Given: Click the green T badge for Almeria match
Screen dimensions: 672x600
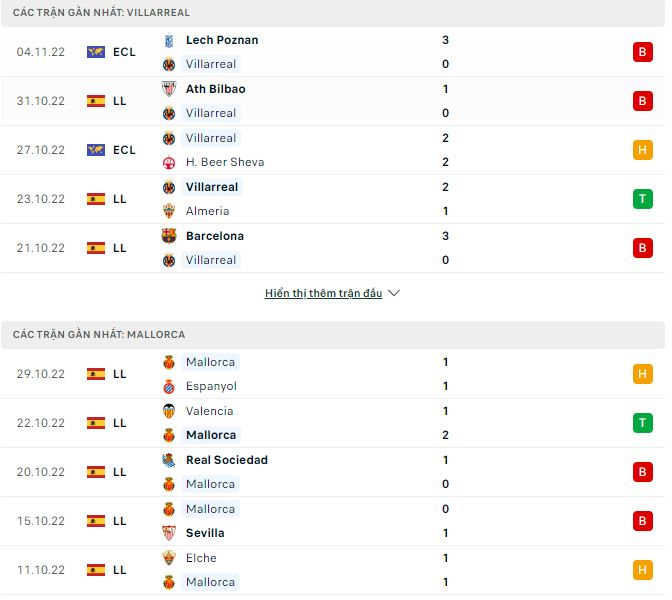Looking at the screenshot, I should 641,199.
